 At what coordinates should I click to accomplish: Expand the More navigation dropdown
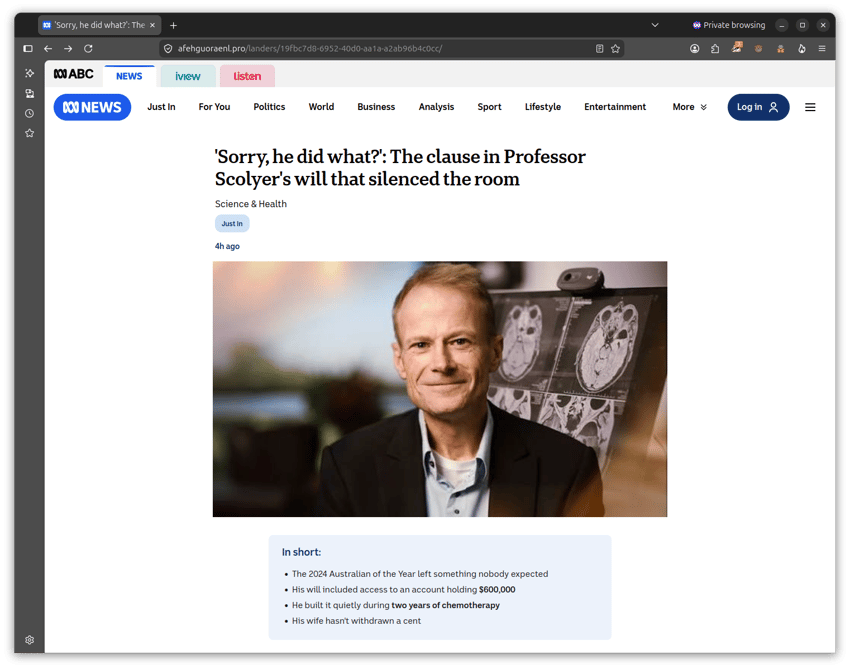(x=690, y=107)
